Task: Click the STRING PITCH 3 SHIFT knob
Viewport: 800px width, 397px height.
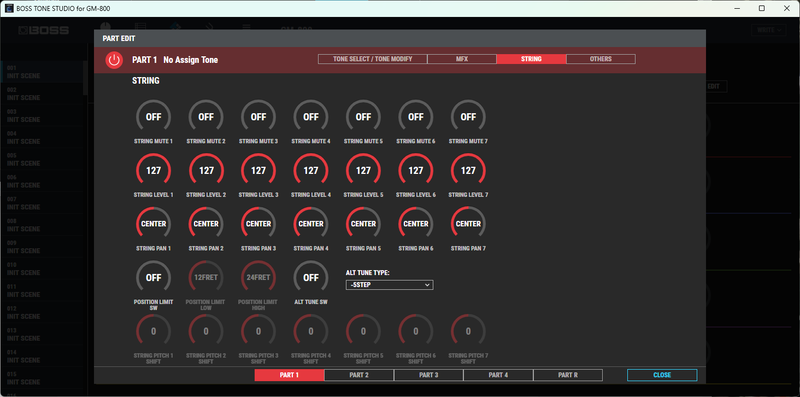Action: click(x=259, y=331)
